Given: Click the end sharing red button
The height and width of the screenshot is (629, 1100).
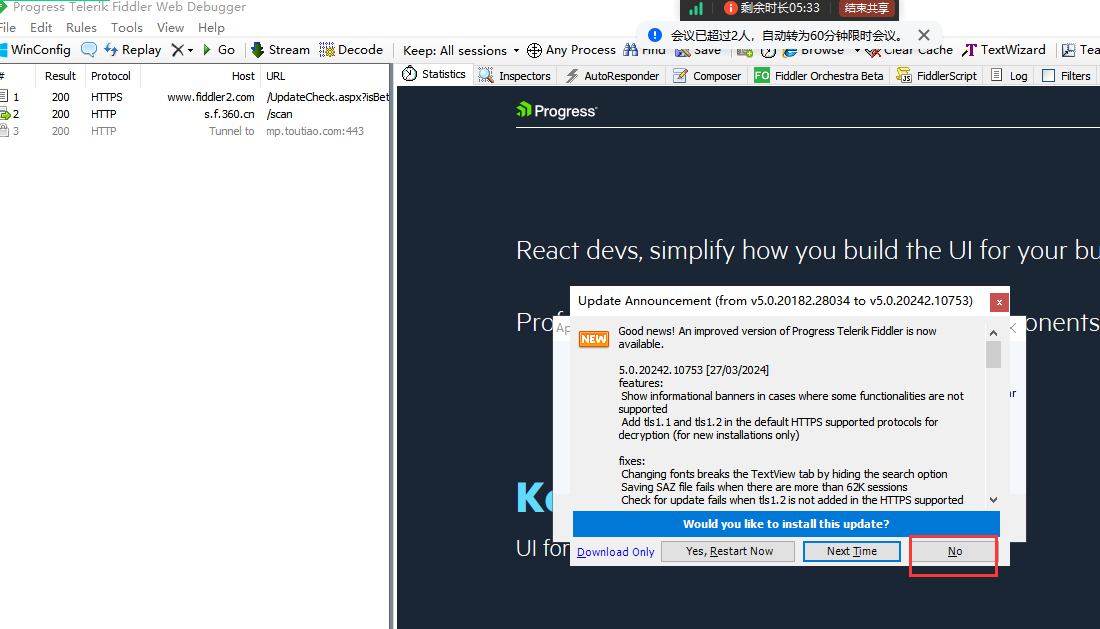Looking at the screenshot, I should (866, 8).
